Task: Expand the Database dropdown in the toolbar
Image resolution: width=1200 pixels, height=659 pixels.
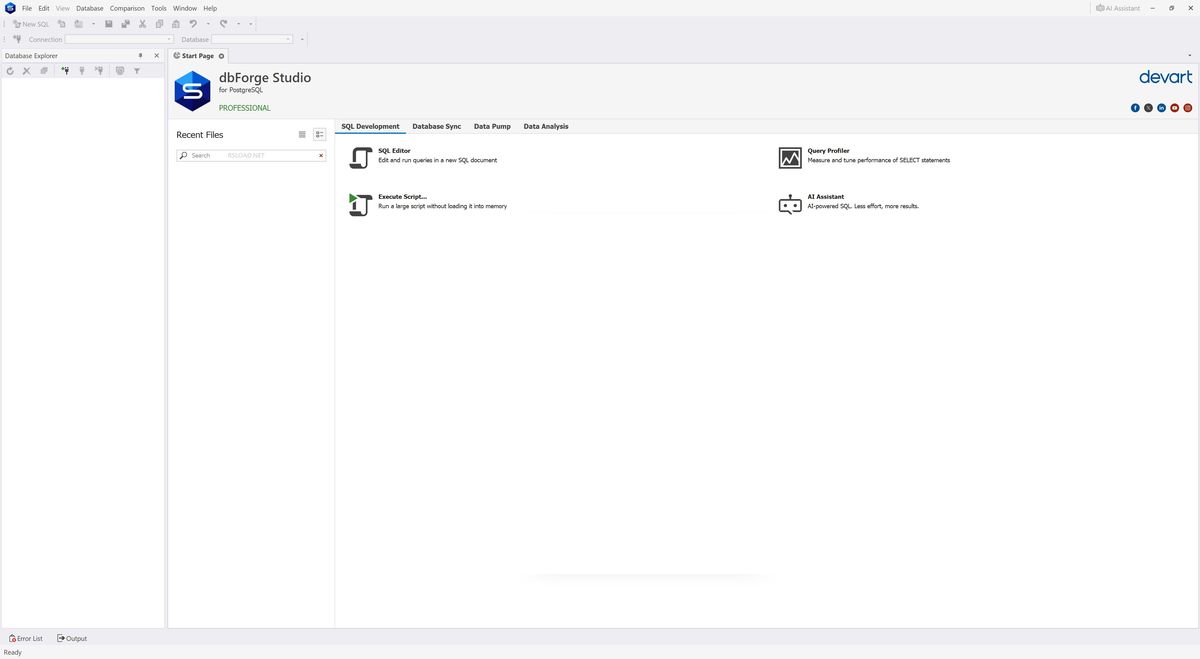Action: [x=289, y=40]
